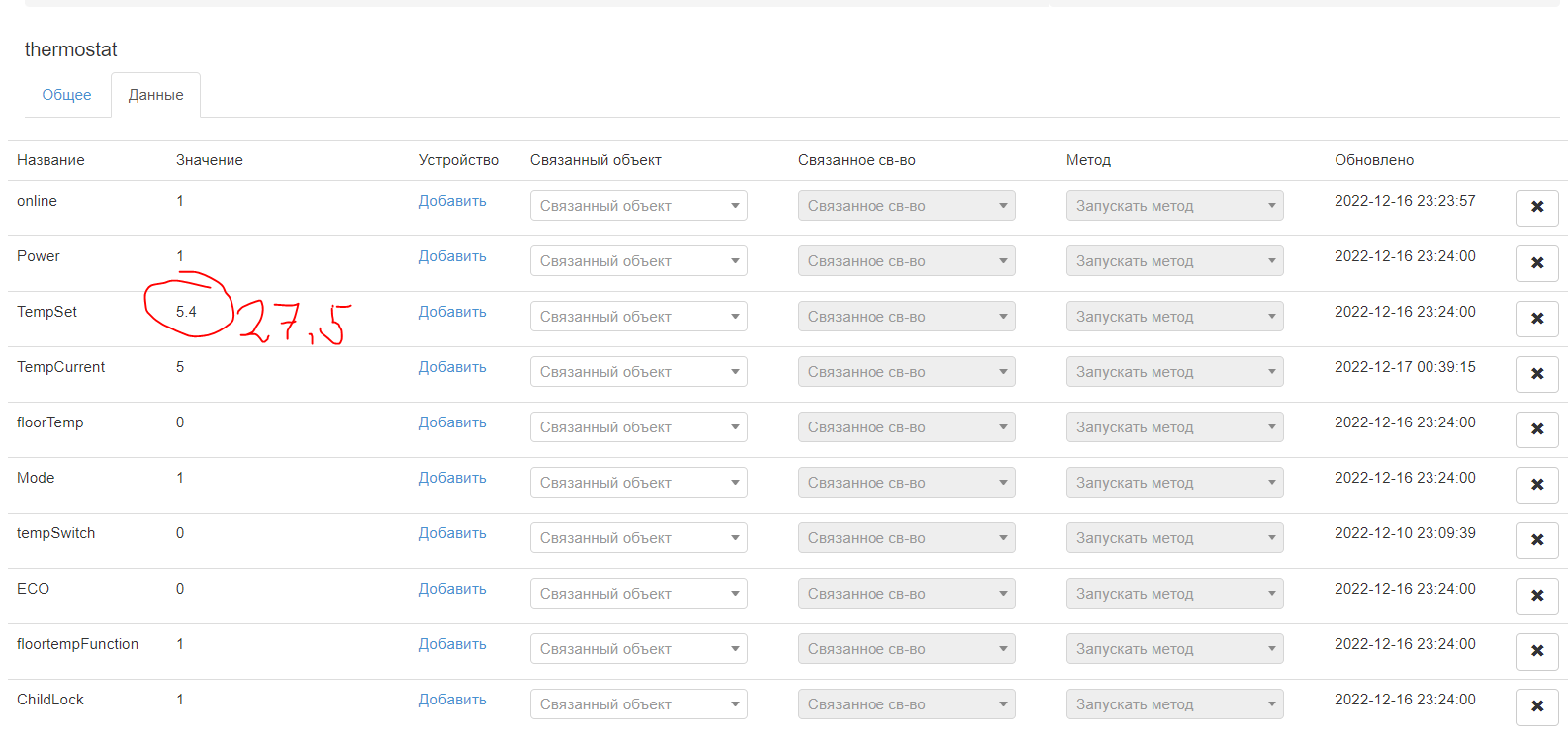Remove the ChildLock row
Screen dimensions: 1568x750
[x=1536, y=705]
